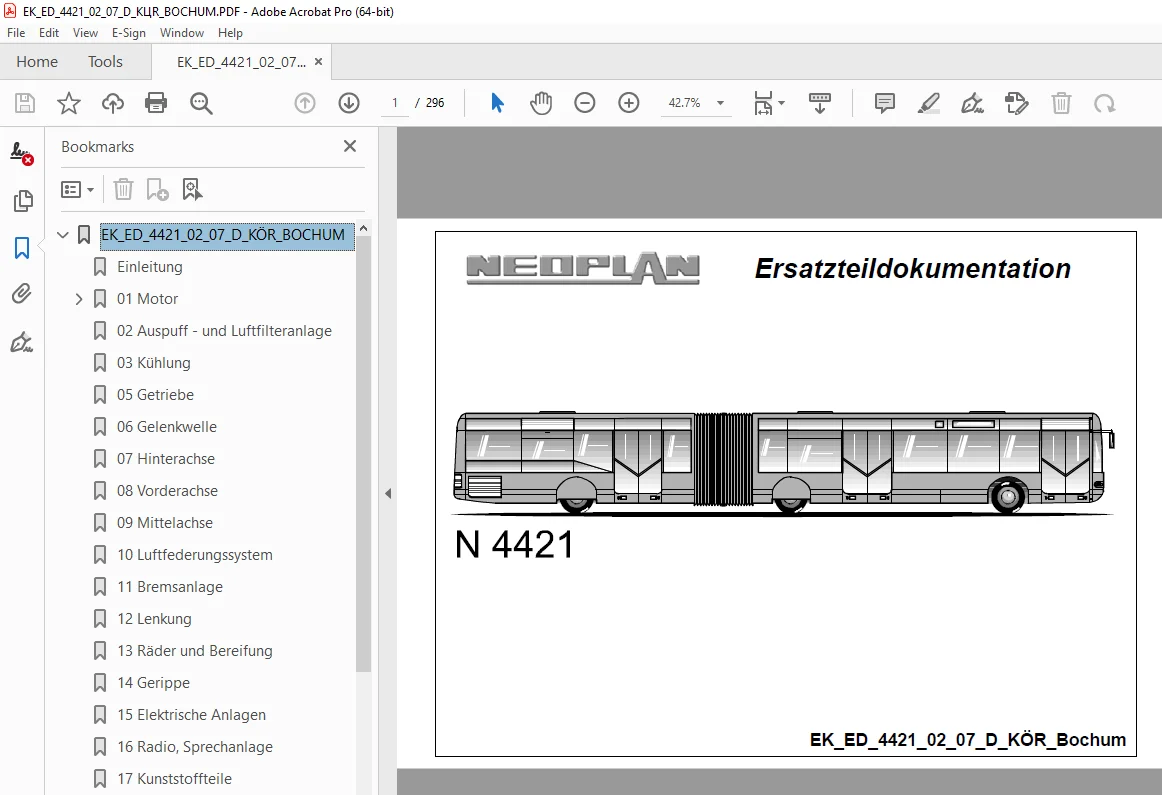Viewport: 1162px width, 795px height.
Task: Open the 13 Räder und Bereifung bookmark
Action: pos(195,651)
